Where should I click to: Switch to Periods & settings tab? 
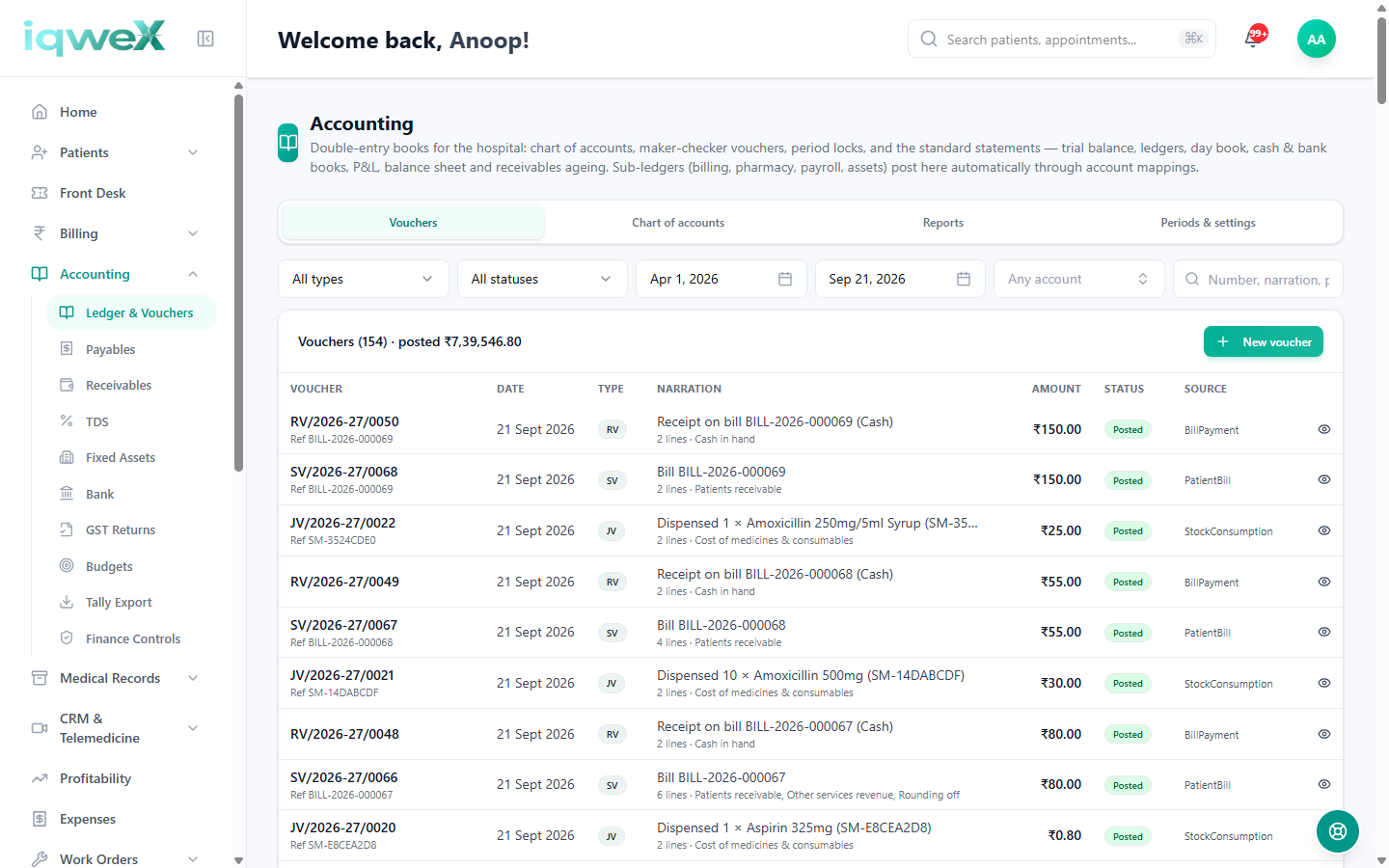(1209, 223)
